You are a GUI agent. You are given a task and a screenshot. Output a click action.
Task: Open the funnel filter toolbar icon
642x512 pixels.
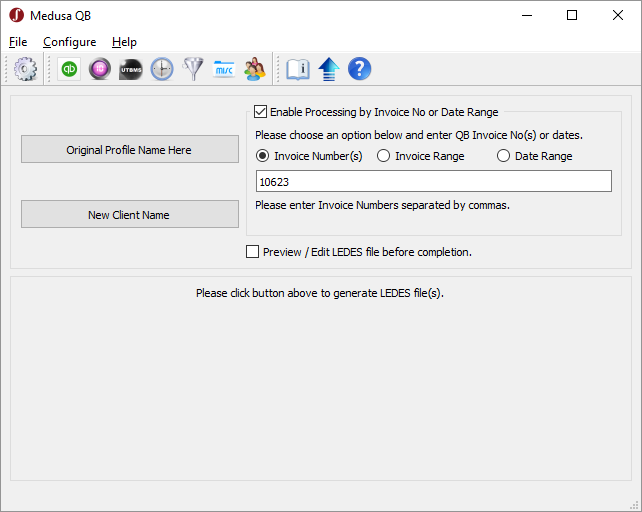point(193,69)
